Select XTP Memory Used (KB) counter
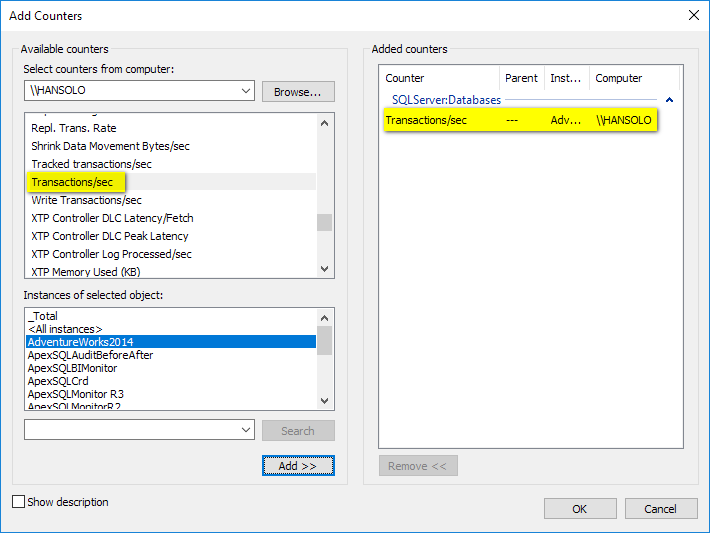The image size is (710, 533). tap(85, 272)
